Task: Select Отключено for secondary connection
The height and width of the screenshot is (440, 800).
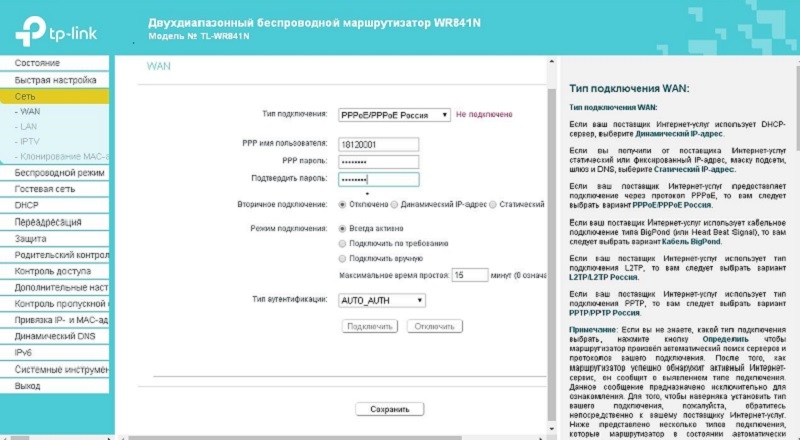Action: [342, 205]
